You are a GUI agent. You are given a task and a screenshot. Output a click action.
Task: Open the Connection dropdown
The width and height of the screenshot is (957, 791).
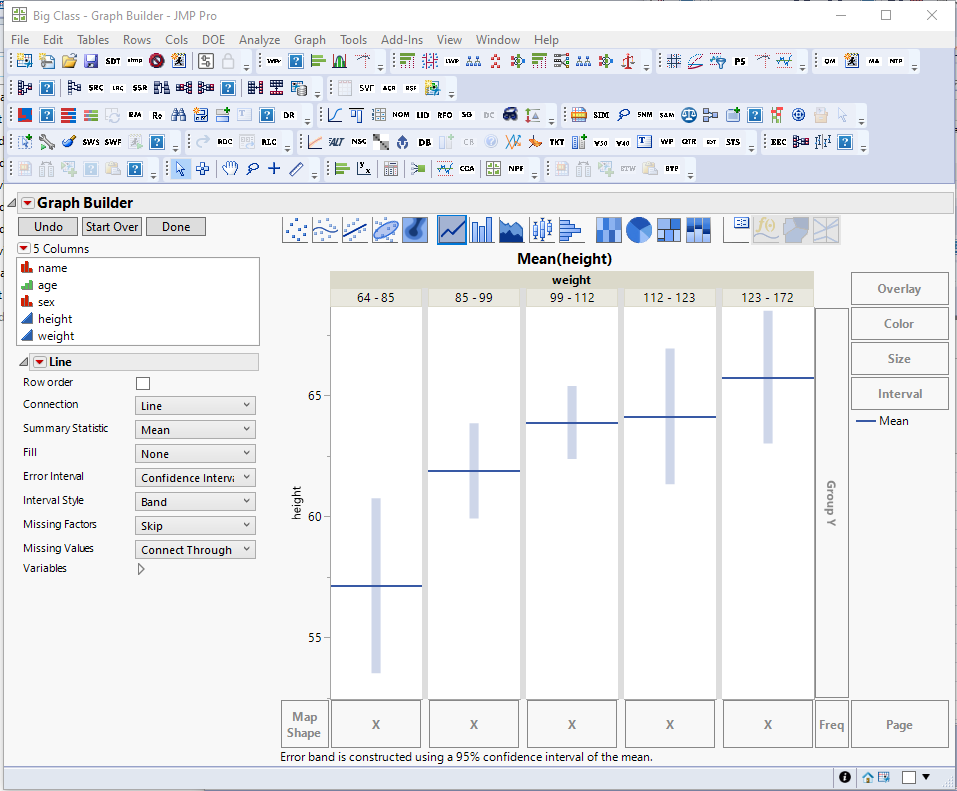tap(194, 404)
